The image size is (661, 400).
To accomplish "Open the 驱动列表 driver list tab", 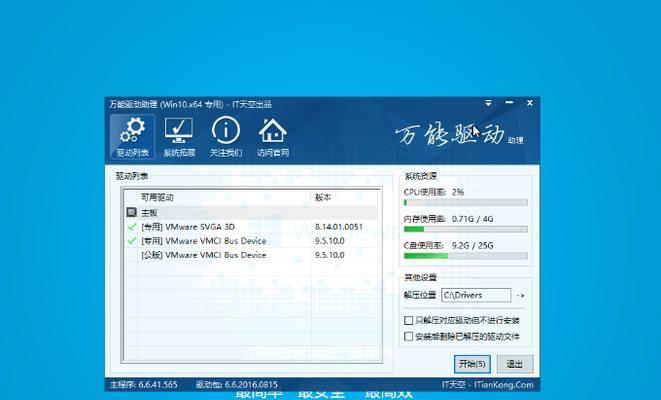I will 132,137.
